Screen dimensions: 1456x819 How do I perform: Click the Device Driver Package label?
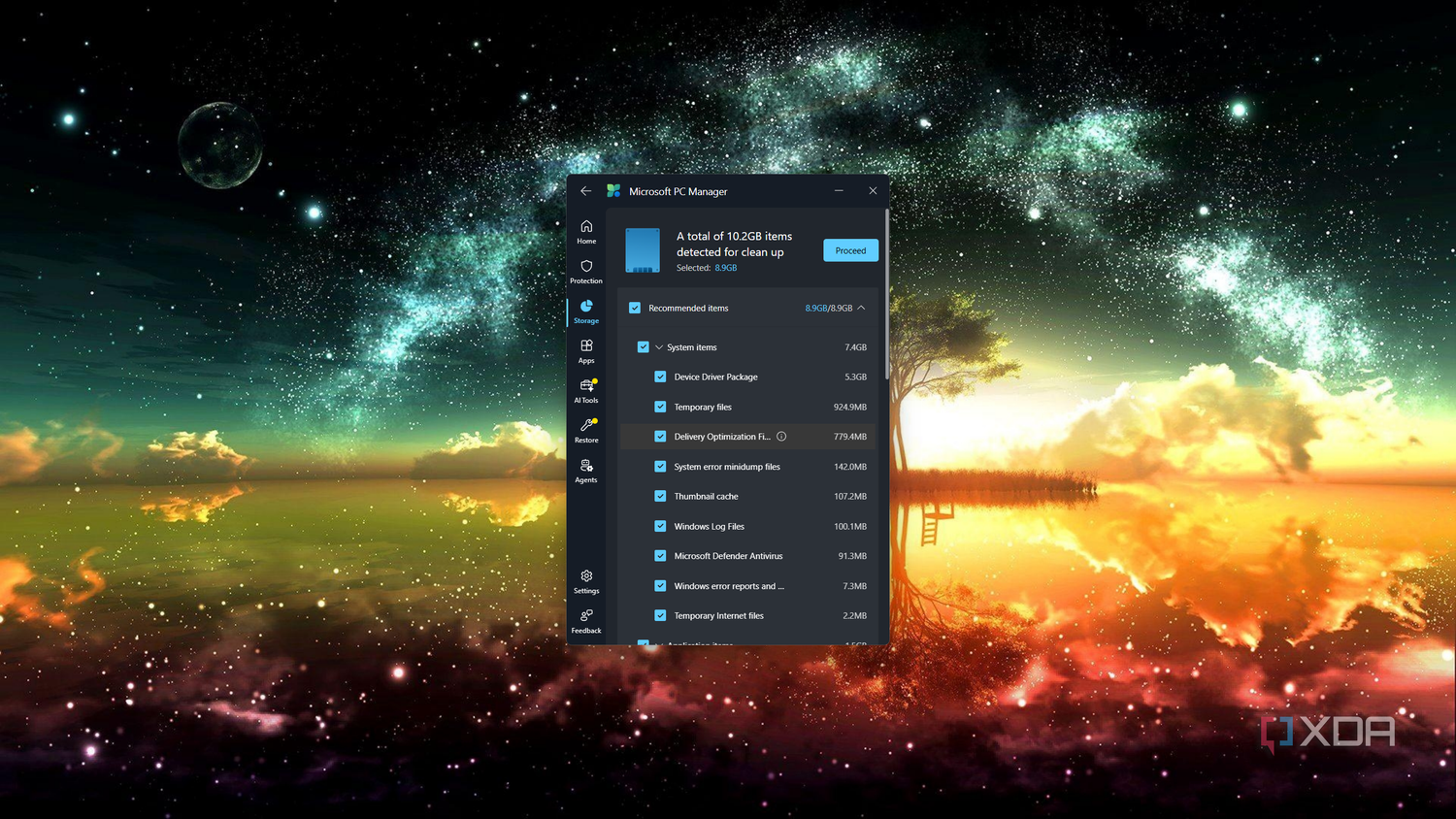pyautogui.click(x=716, y=377)
